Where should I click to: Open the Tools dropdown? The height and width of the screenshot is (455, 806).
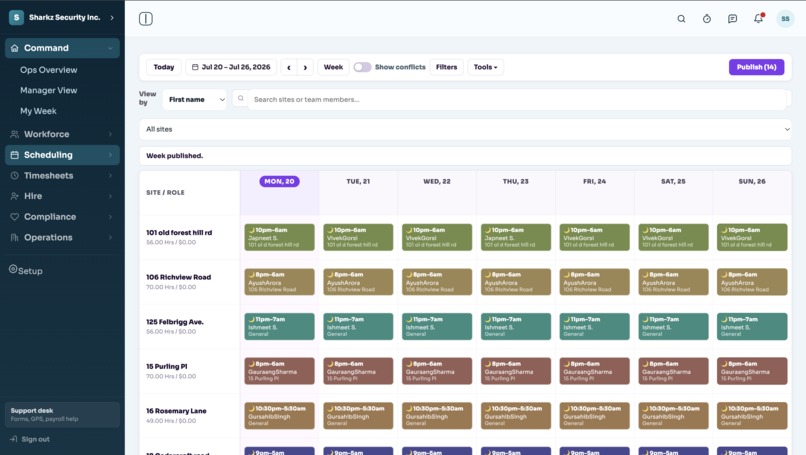click(x=485, y=67)
